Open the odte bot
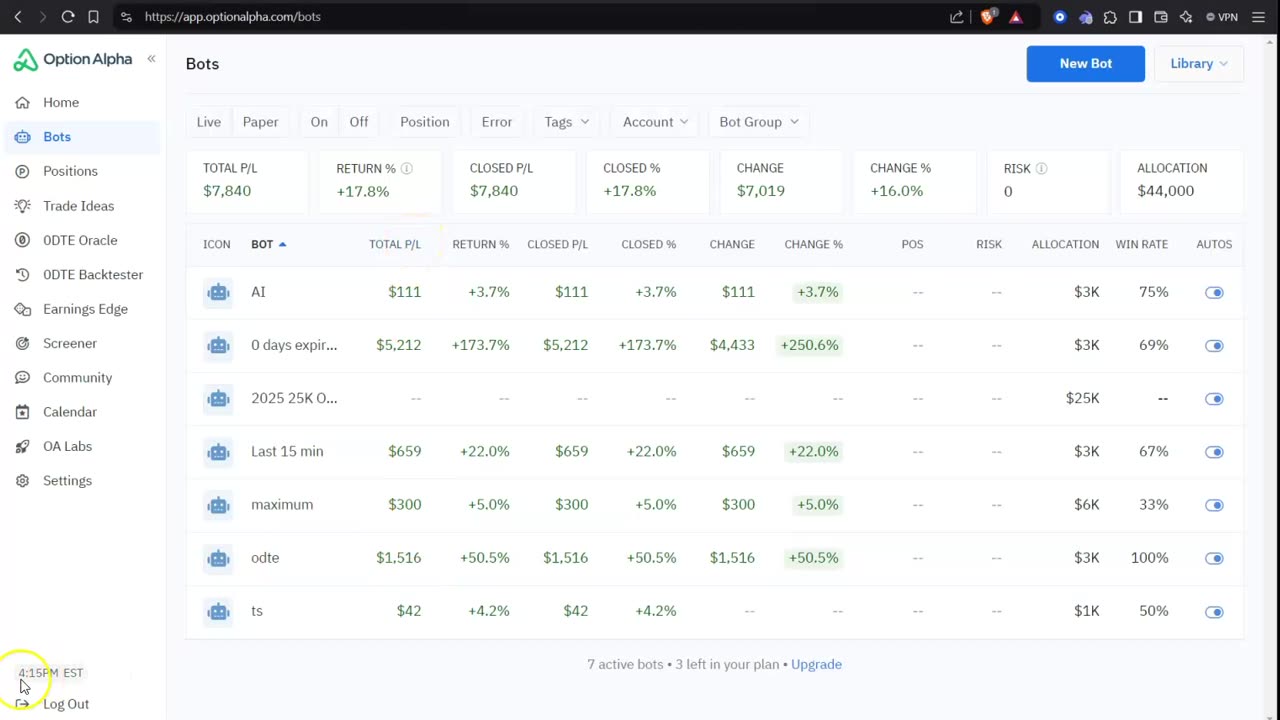Screen dimensions: 1280x720 pos(265,558)
